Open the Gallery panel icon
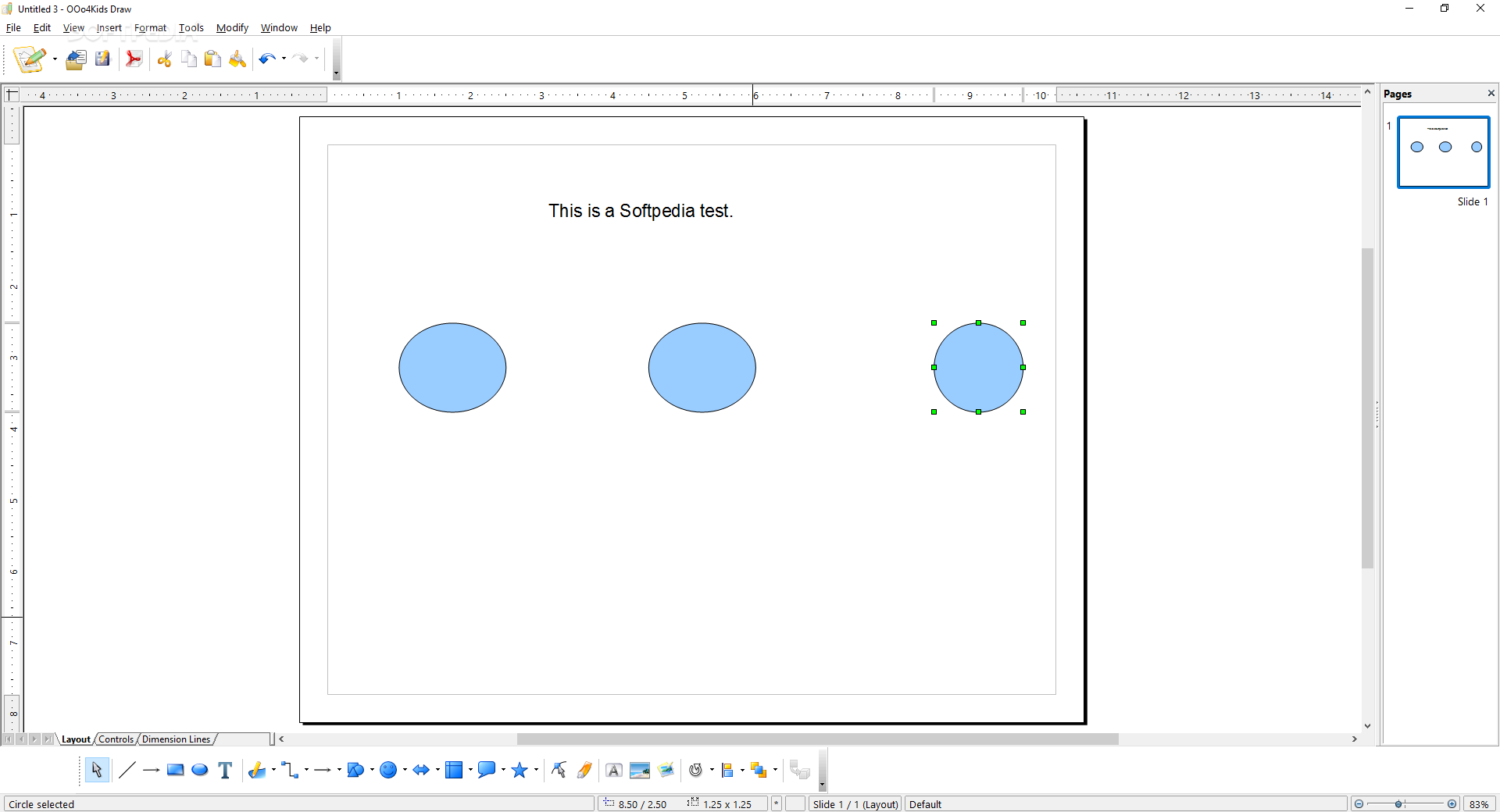Screen dimensions: 1500x812 666,771
